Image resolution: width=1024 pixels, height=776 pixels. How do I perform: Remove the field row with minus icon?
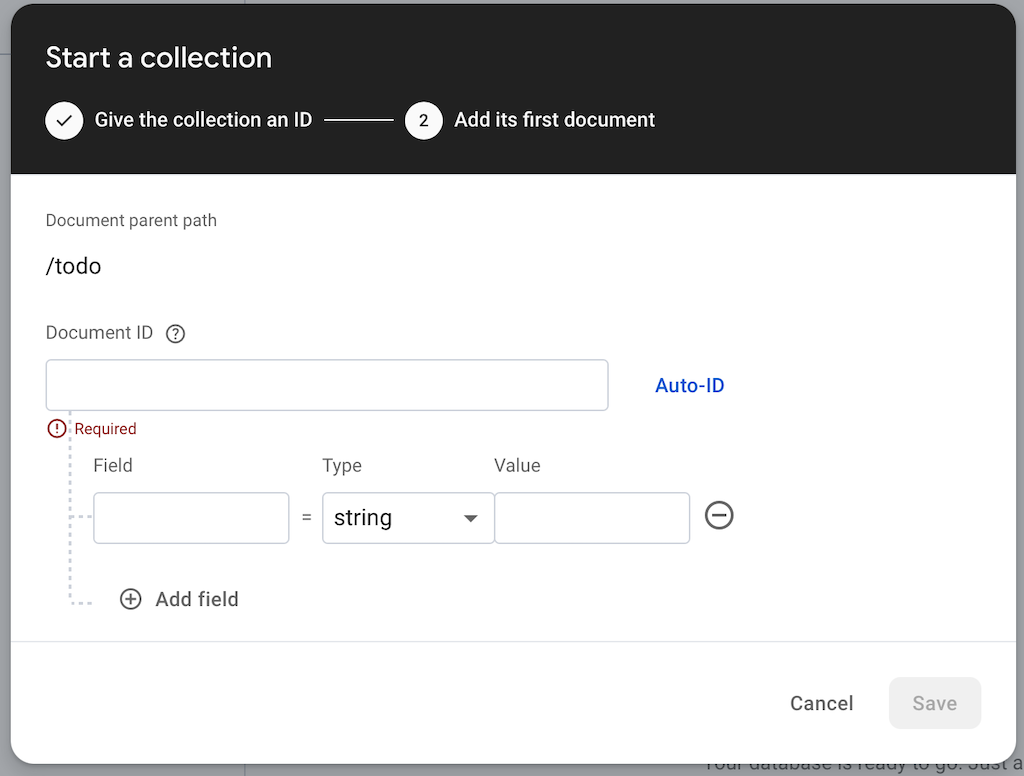[719, 515]
